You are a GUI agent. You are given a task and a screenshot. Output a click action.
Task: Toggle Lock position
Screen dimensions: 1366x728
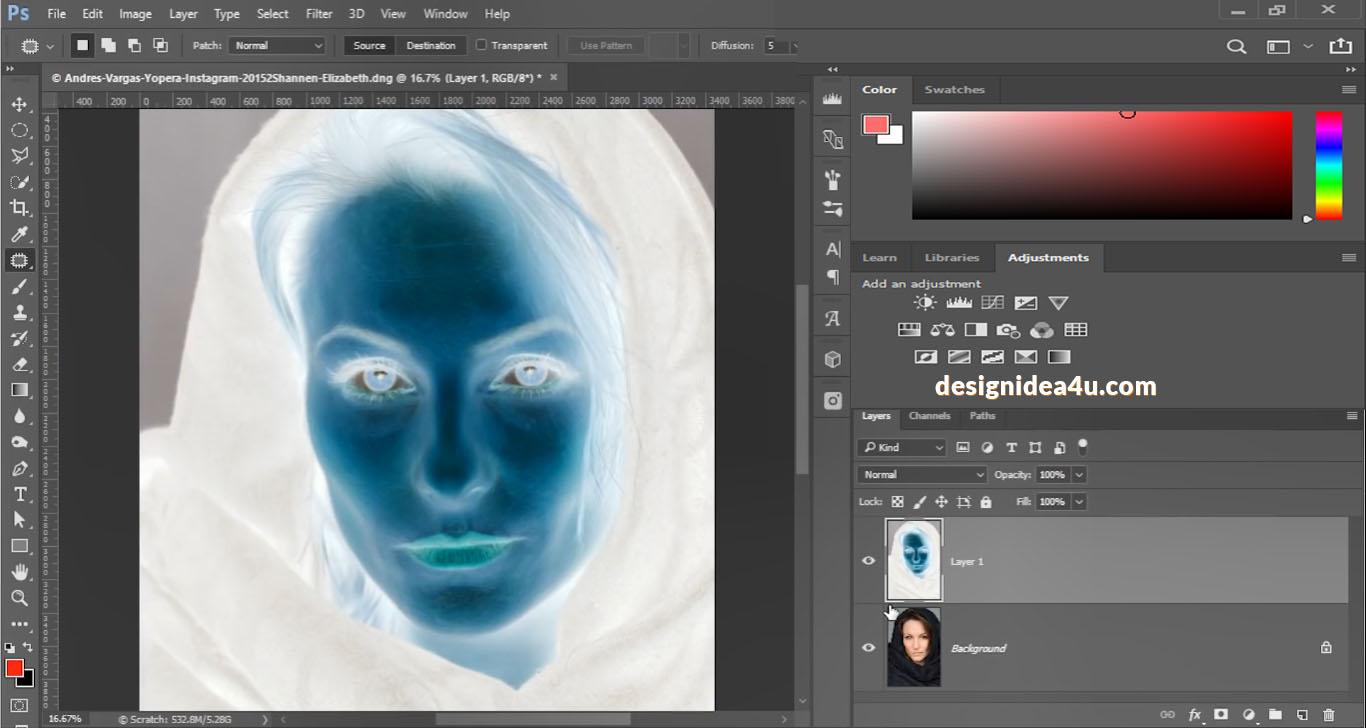click(x=941, y=502)
